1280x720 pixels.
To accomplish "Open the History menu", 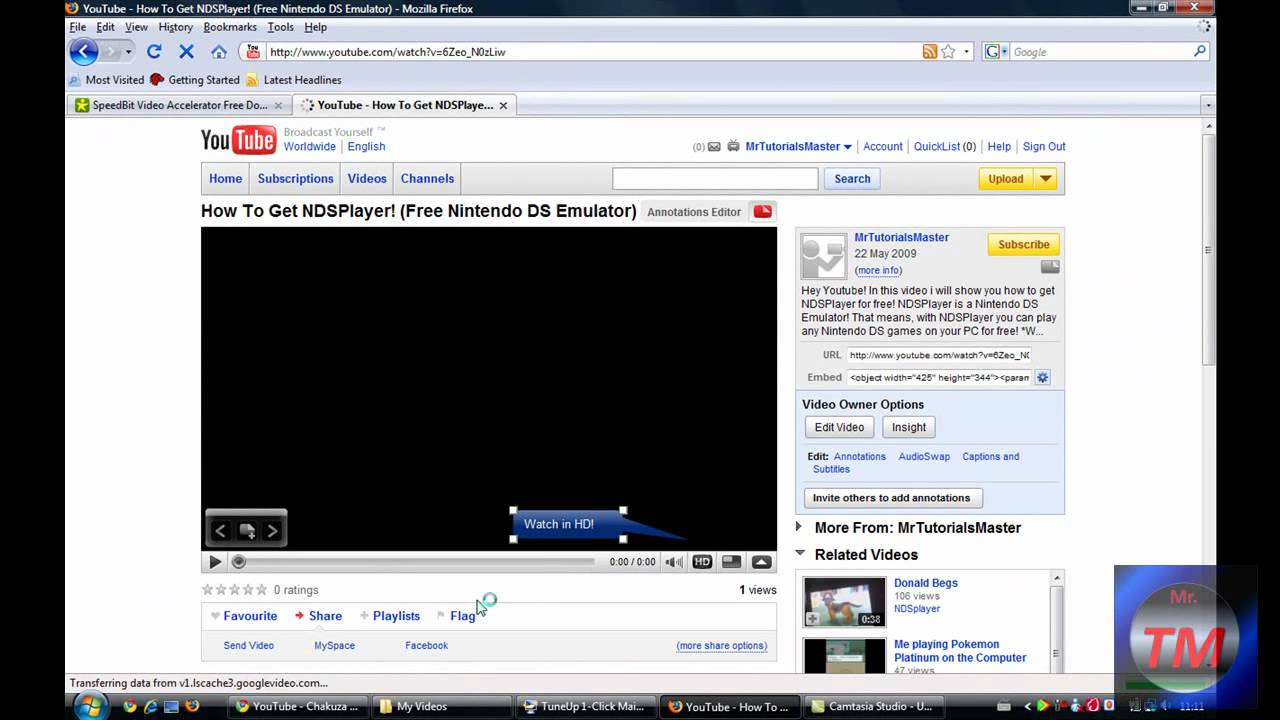I will [175, 27].
